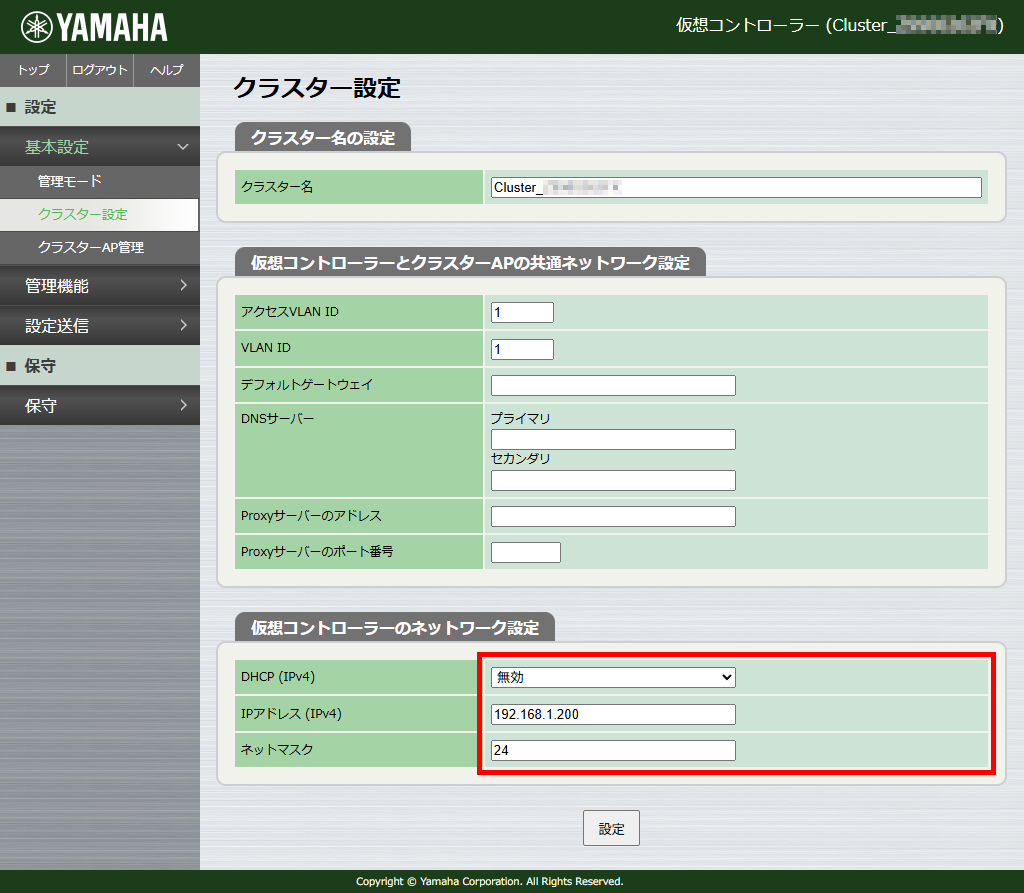Open the トップ tab
Image resolution: width=1024 pixels, height=893 pixels.
[33, 70]
